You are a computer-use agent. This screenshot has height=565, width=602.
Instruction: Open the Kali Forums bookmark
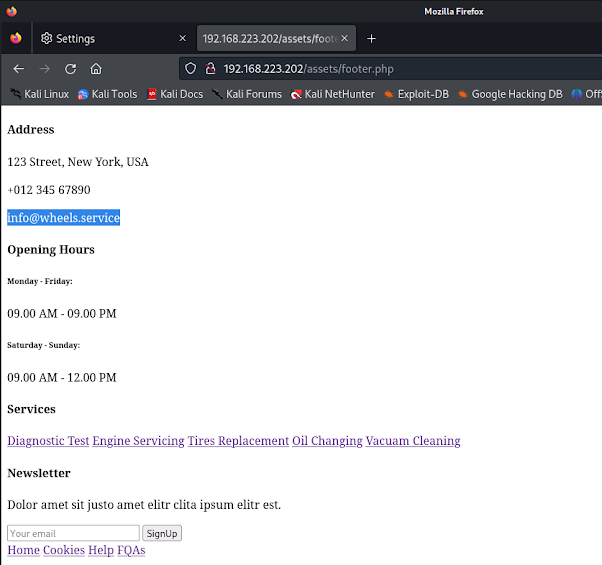tap(247, 94)
